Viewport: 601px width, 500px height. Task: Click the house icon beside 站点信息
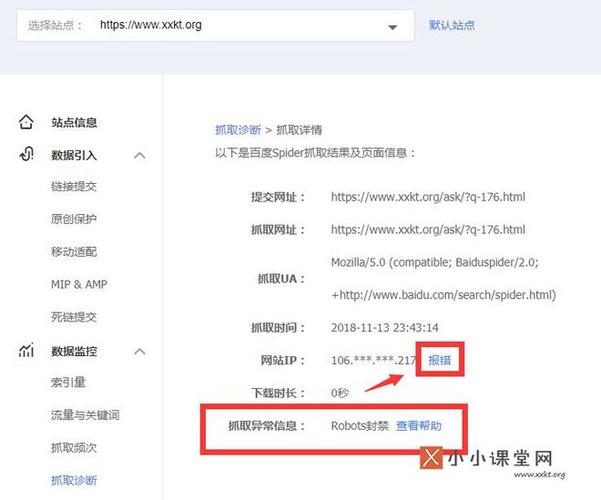(26, 122)
